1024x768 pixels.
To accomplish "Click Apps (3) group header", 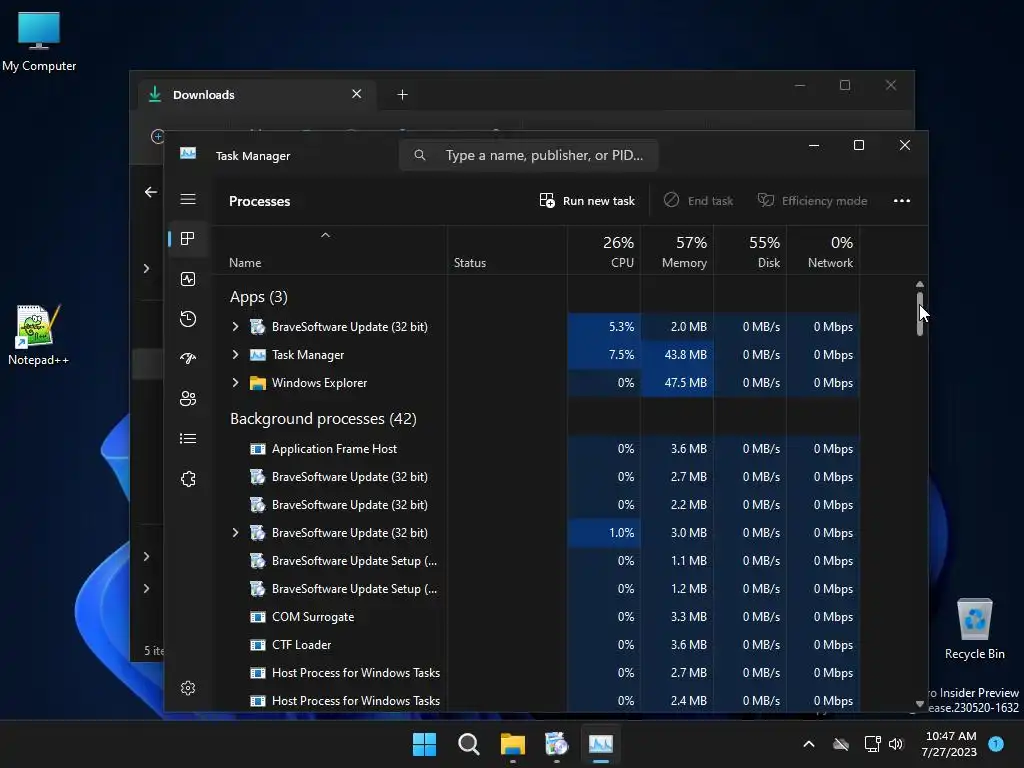I will [259, 297].
